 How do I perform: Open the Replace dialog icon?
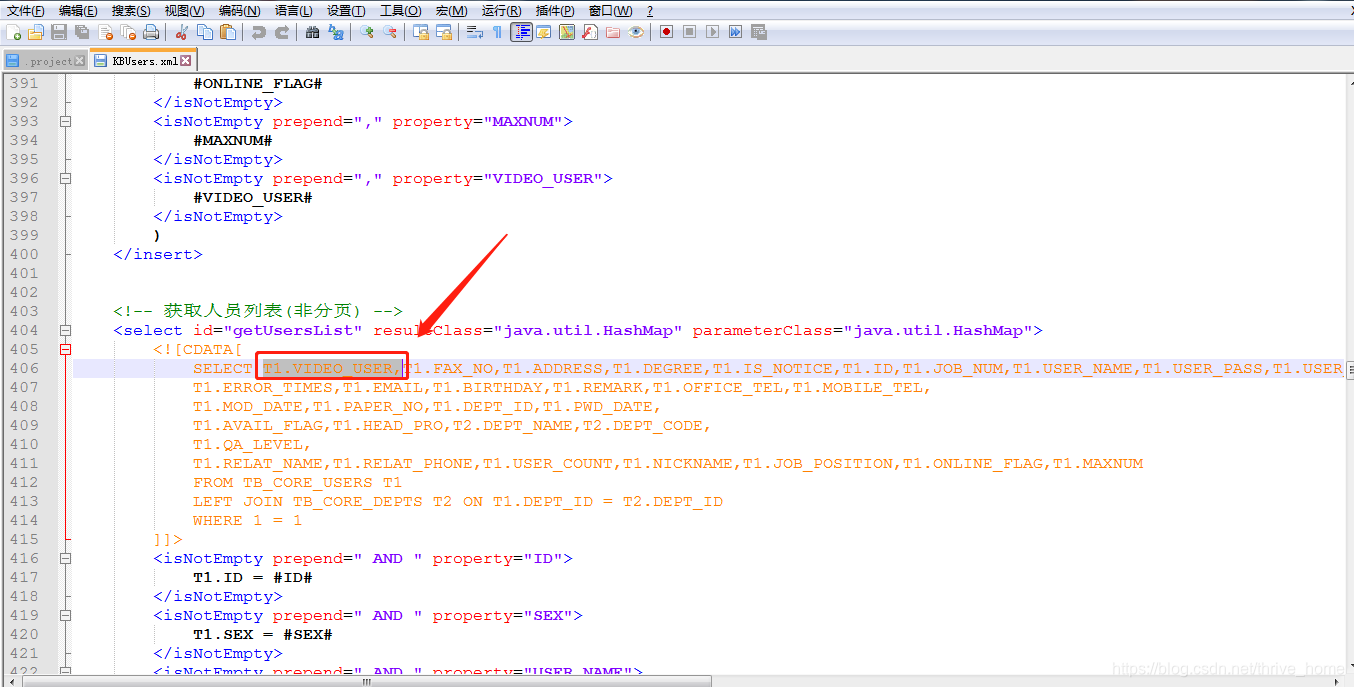335,32
